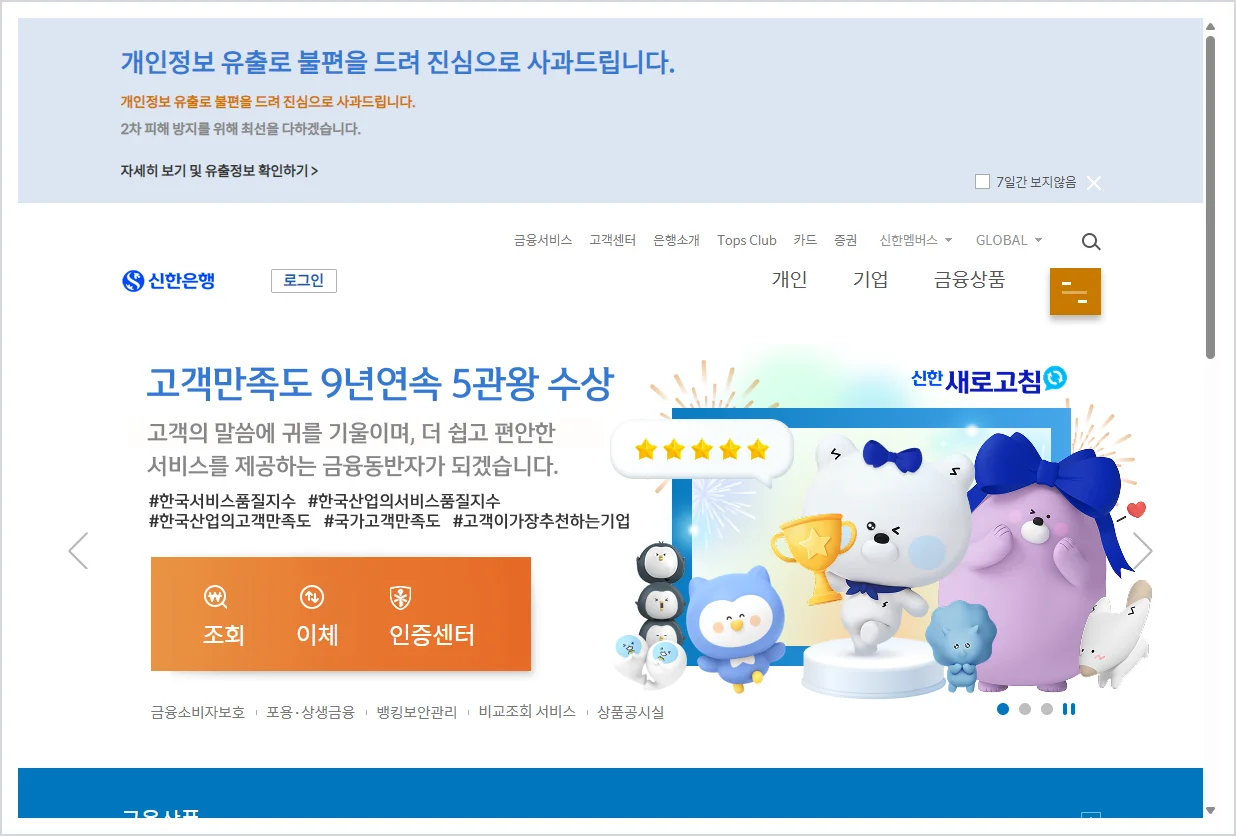Open the 인증센터 certificate center shortcut
The height and width of the screenshot is (836, 1236).
click(432, 616)
